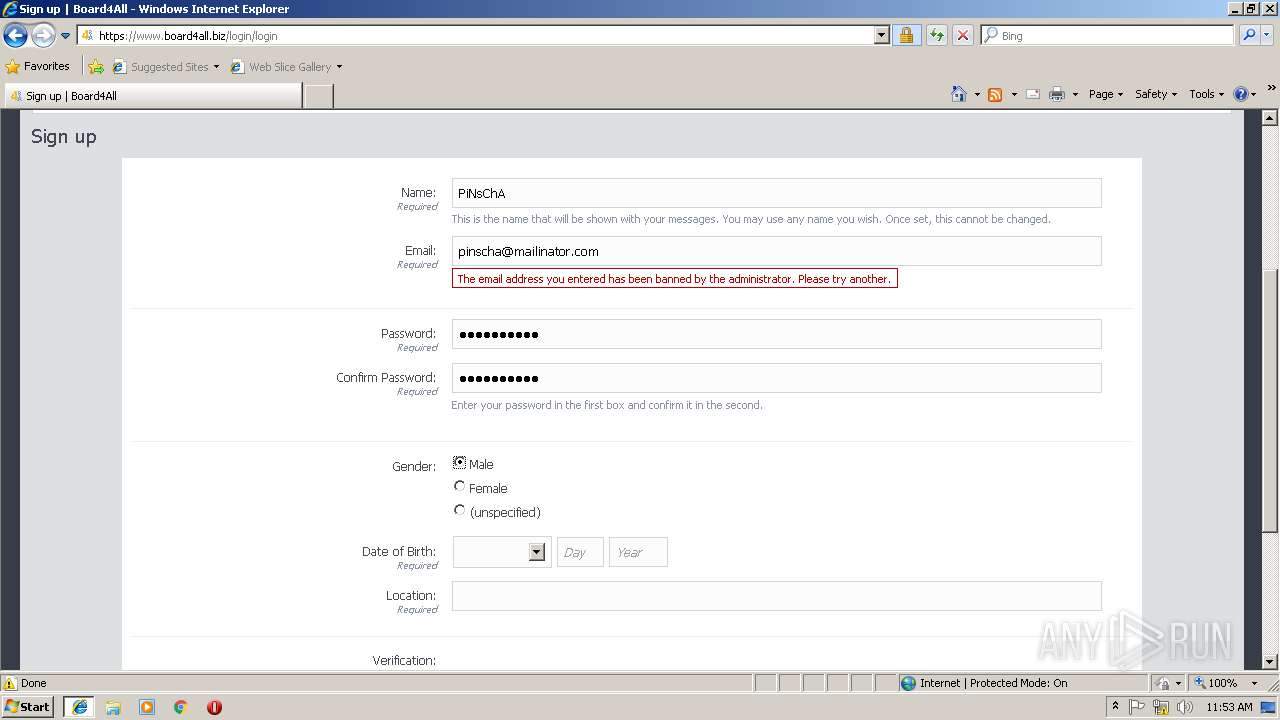The height and width of the screenshot is (720, 1280).
Task: Click the Internet Explorer taskbar icon
Action: (x=79, y=706)
